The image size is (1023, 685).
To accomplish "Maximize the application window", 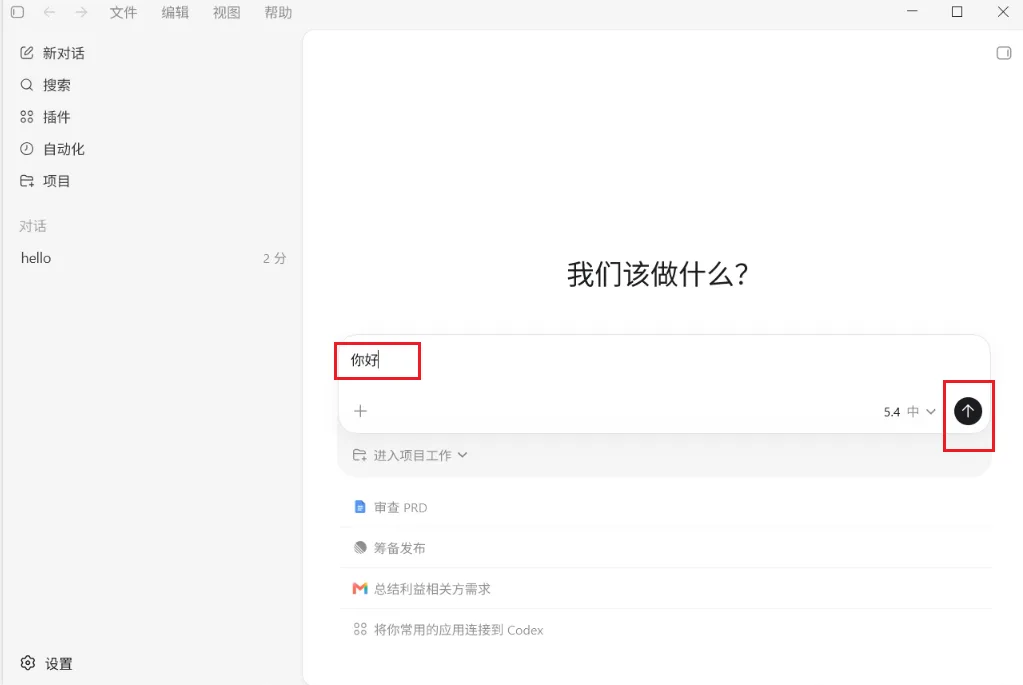I will click(x=957, y=11).
